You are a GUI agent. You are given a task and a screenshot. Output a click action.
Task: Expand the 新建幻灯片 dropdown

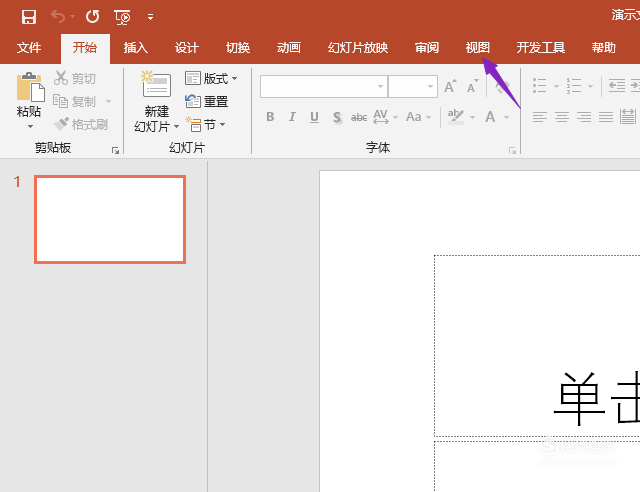point(176,127)
